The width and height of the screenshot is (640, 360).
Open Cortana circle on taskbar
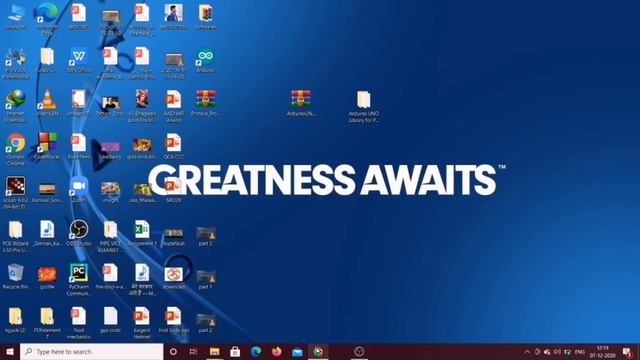(173, 351)
